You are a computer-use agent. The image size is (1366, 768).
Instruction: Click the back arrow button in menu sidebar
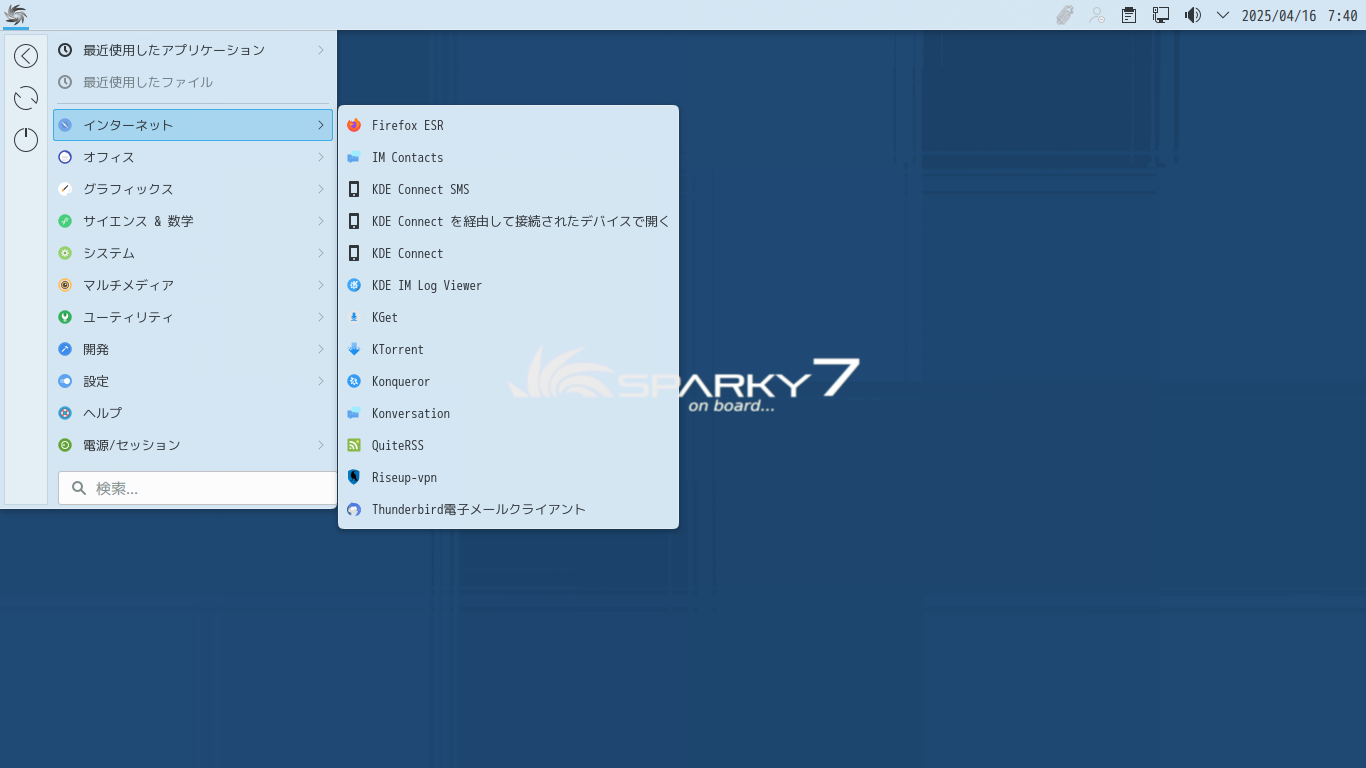[x=26, y=56]
